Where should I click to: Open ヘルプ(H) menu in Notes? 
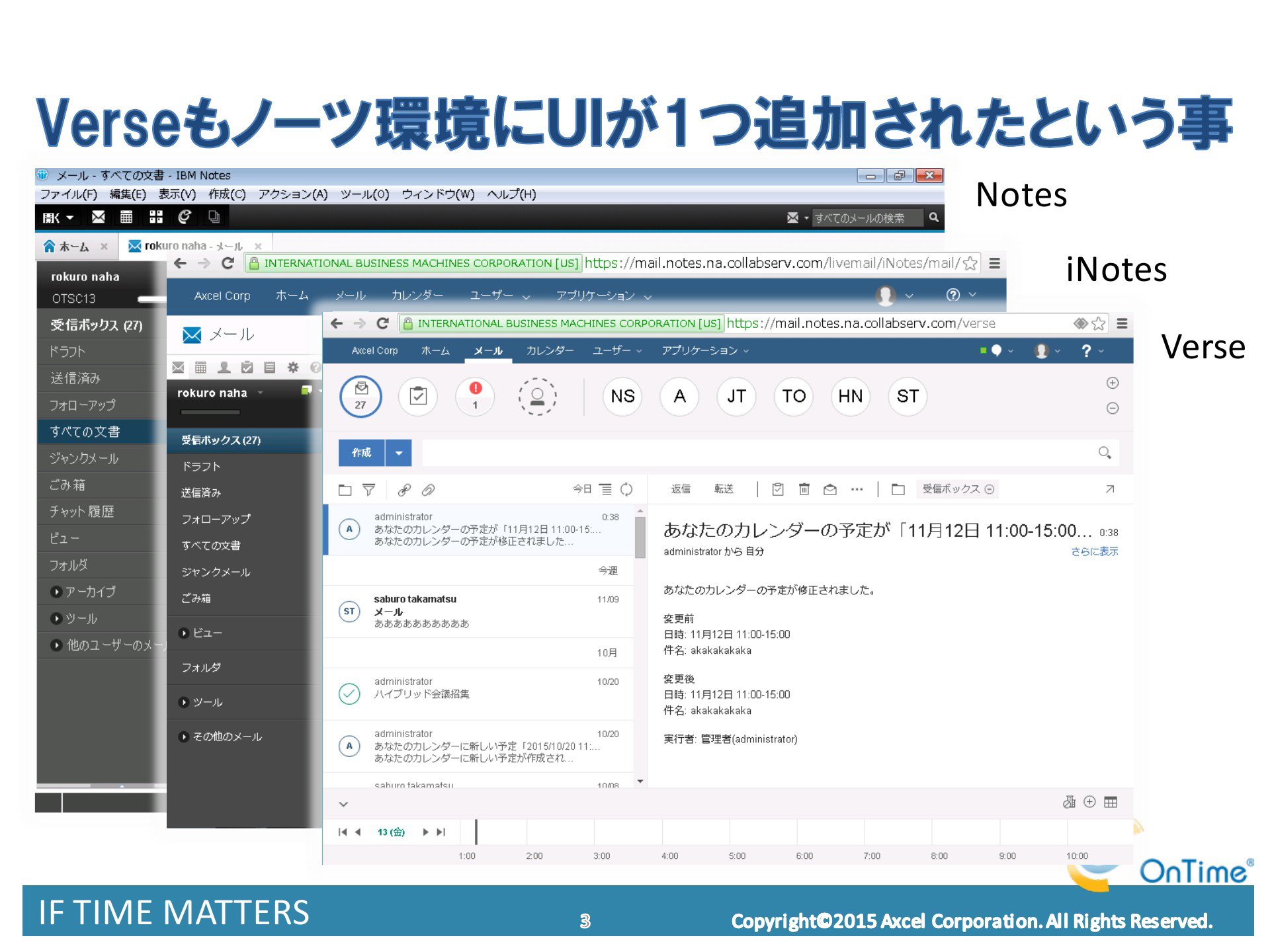tap(511, 194)
